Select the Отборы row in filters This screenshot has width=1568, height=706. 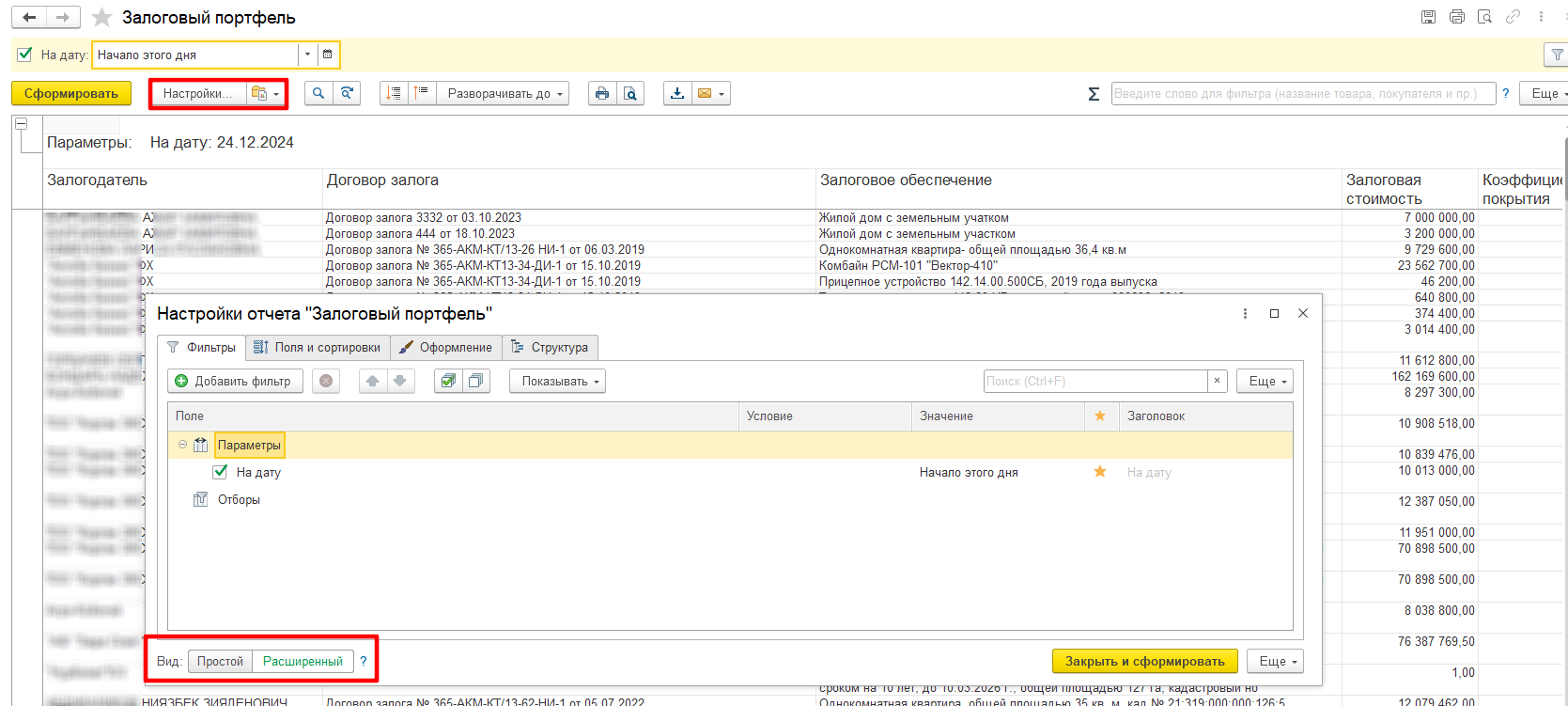pyautogui.click(x=730, y=499)
